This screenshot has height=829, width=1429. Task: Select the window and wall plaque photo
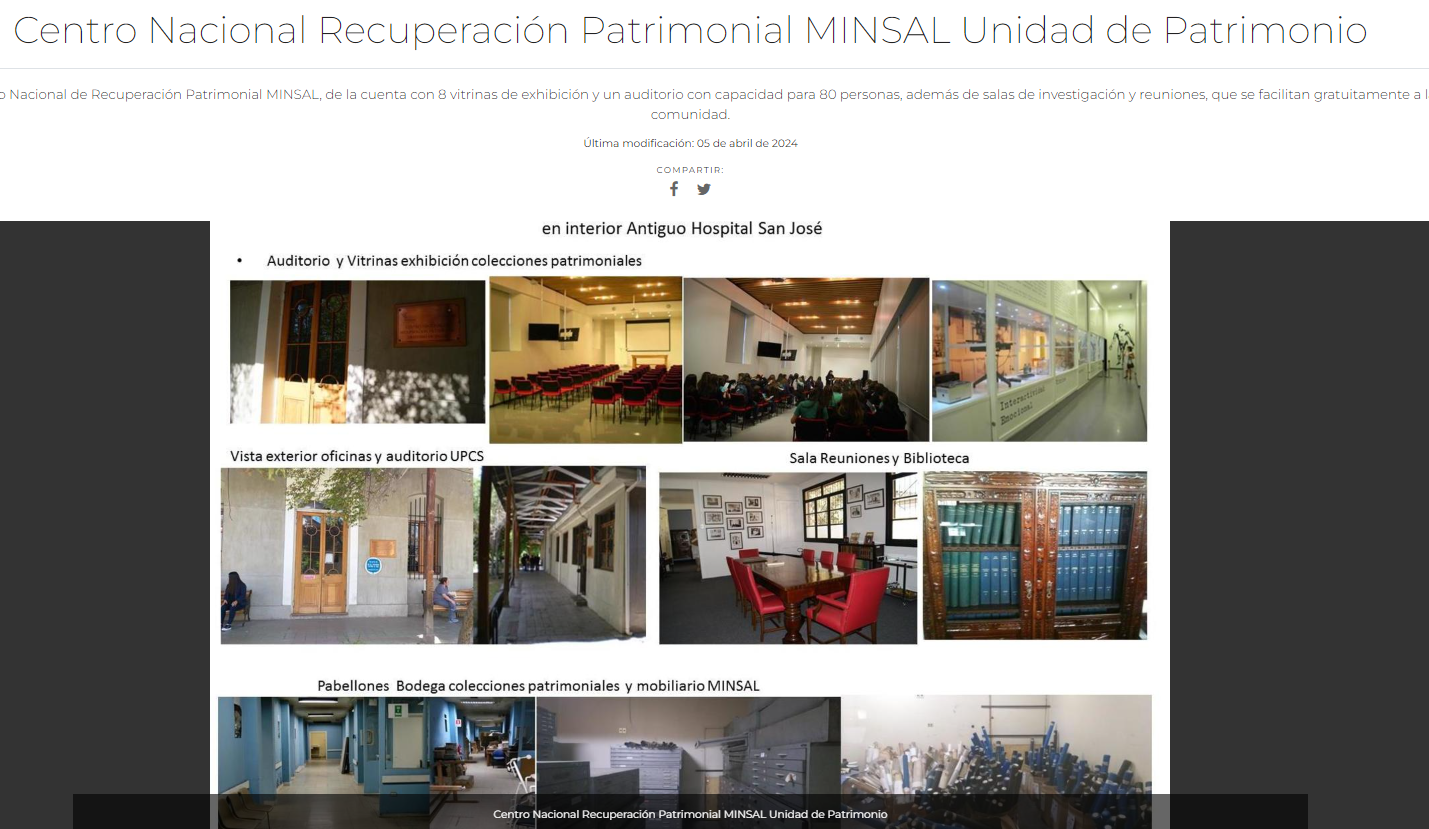point(357,351)
